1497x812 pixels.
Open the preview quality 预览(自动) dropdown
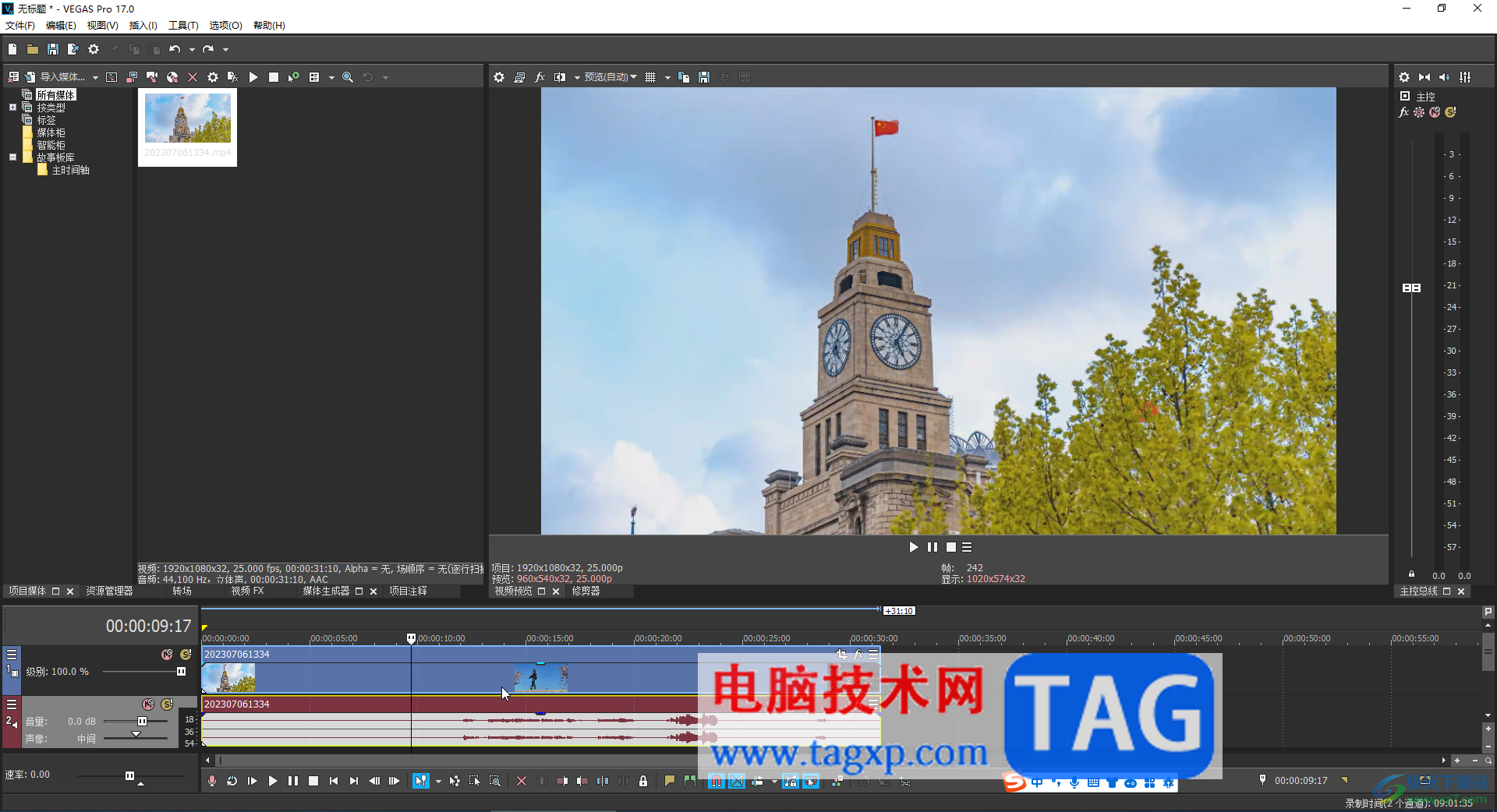[610, 77]
